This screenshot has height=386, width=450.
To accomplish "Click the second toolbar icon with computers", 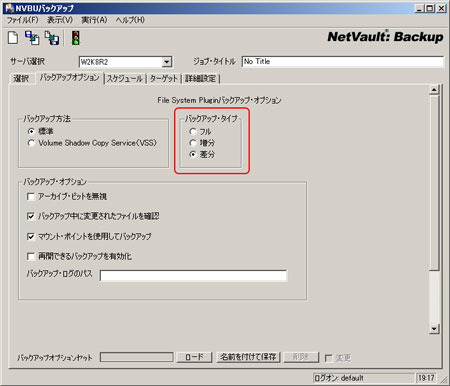I will (x=32, y=38).
